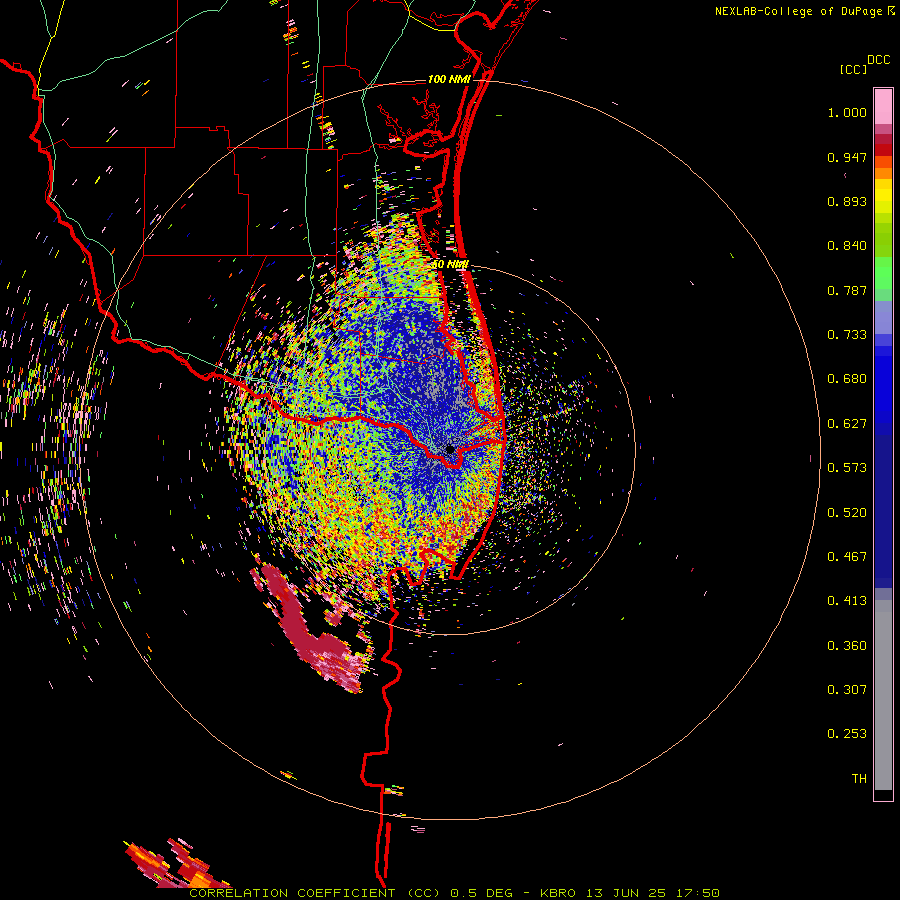900x900 pixels.
Task: Click the Correlation Coefficient caption at the bottom
Action: (x=454, y=893)
